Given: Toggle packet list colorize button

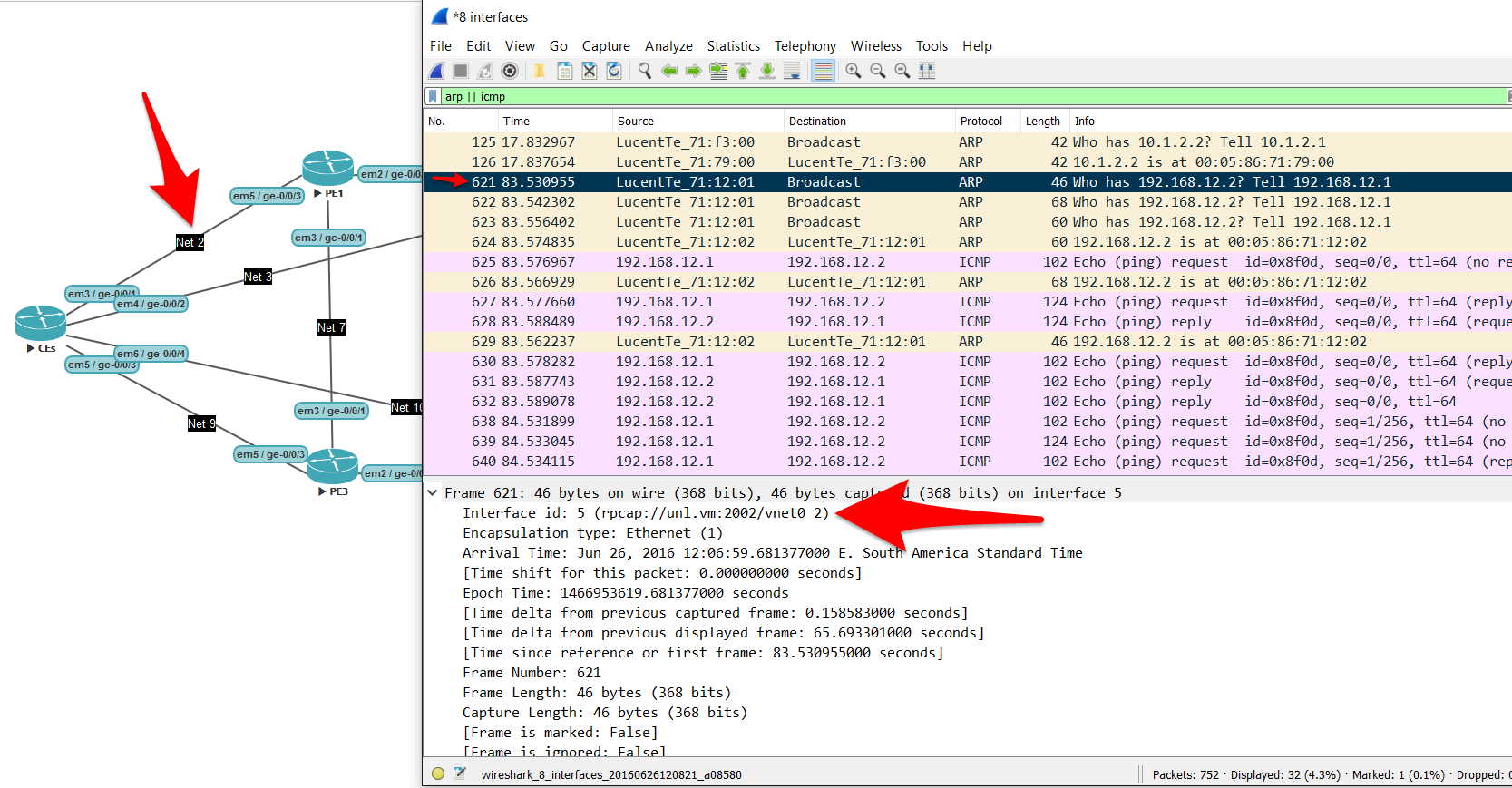Looking at the screenshot, I should (x=823, y=71).
